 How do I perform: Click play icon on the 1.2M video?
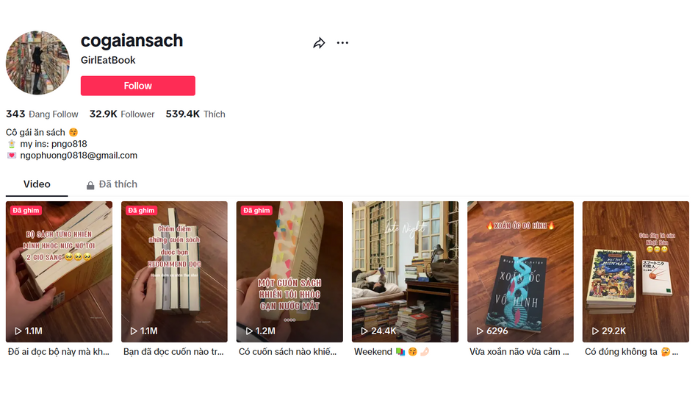pos(249,331)
